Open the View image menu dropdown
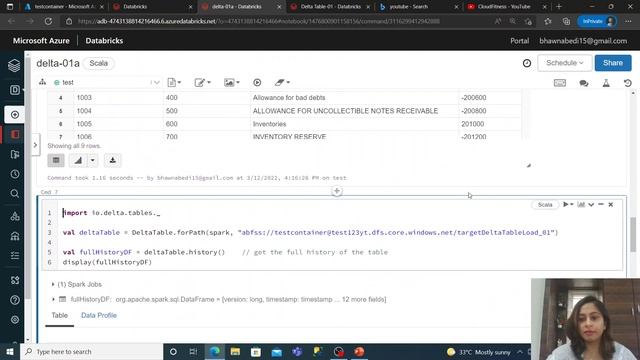Image resolution: width=640 pixels, height=360 pixels. [x=231, y=82]
